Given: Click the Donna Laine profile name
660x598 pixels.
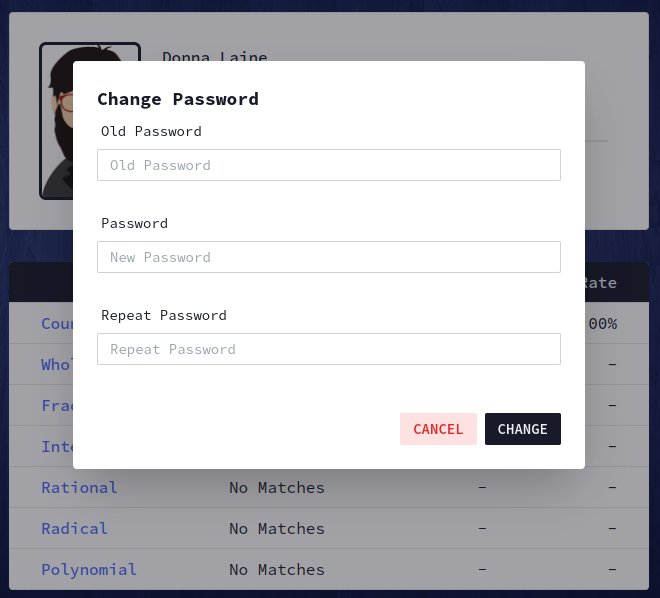Looking at the screenshot, I should (215, 56).
